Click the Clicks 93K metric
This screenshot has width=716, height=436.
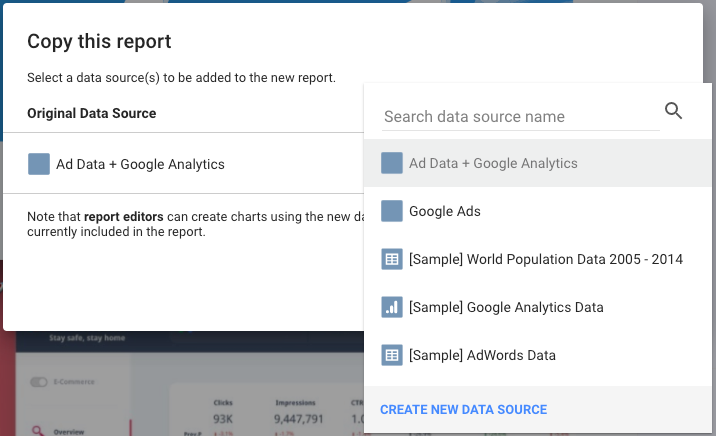223,418
